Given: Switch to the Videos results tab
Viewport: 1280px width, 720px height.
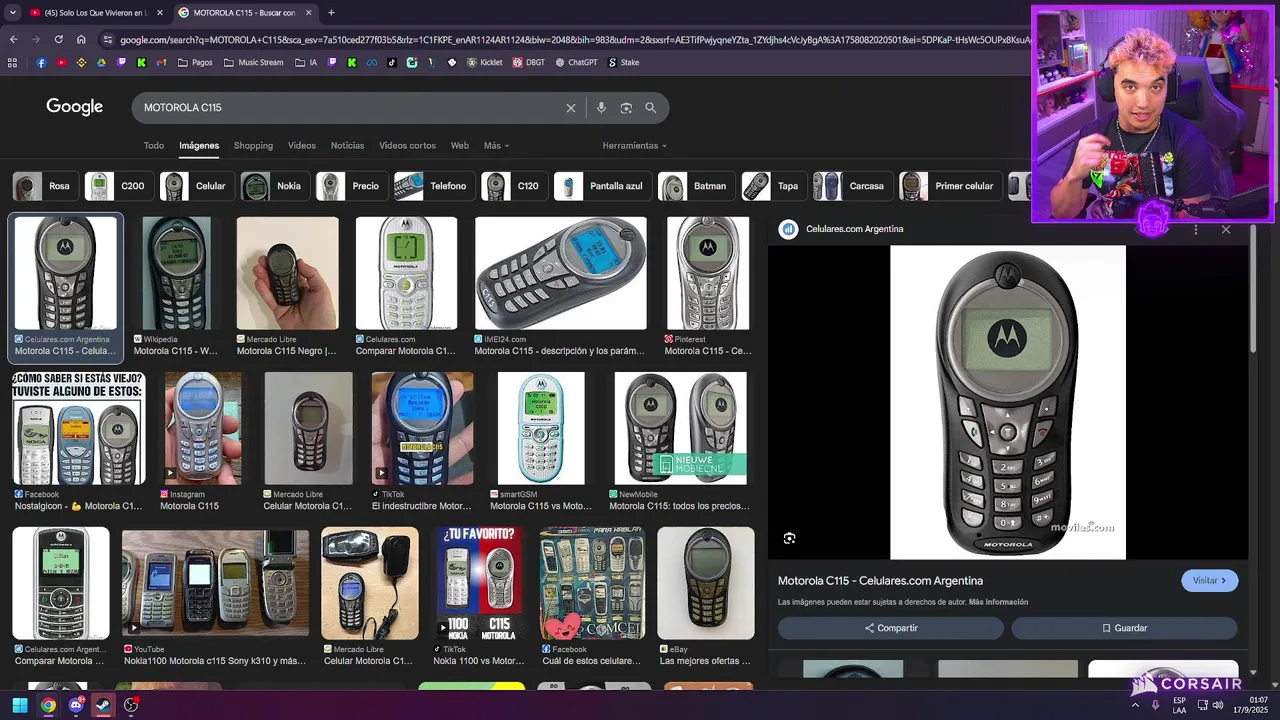Looking at the screenshot, I should point(302,146).
